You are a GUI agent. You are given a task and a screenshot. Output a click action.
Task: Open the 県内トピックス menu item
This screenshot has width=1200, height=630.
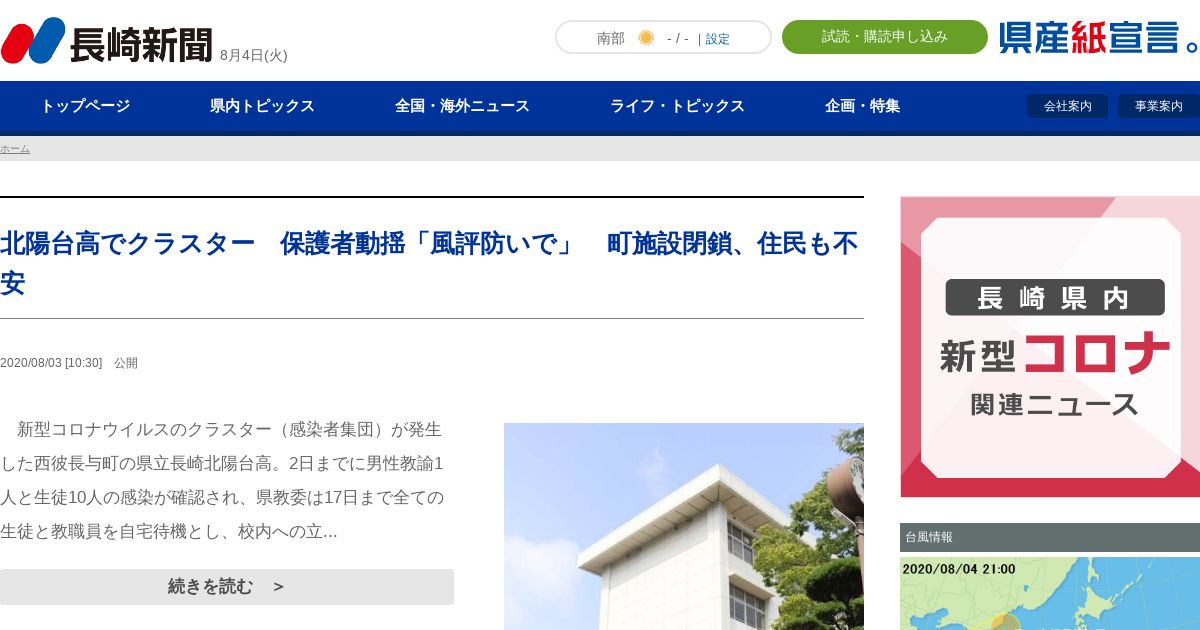pyautogui.click(x=262, y=106)
